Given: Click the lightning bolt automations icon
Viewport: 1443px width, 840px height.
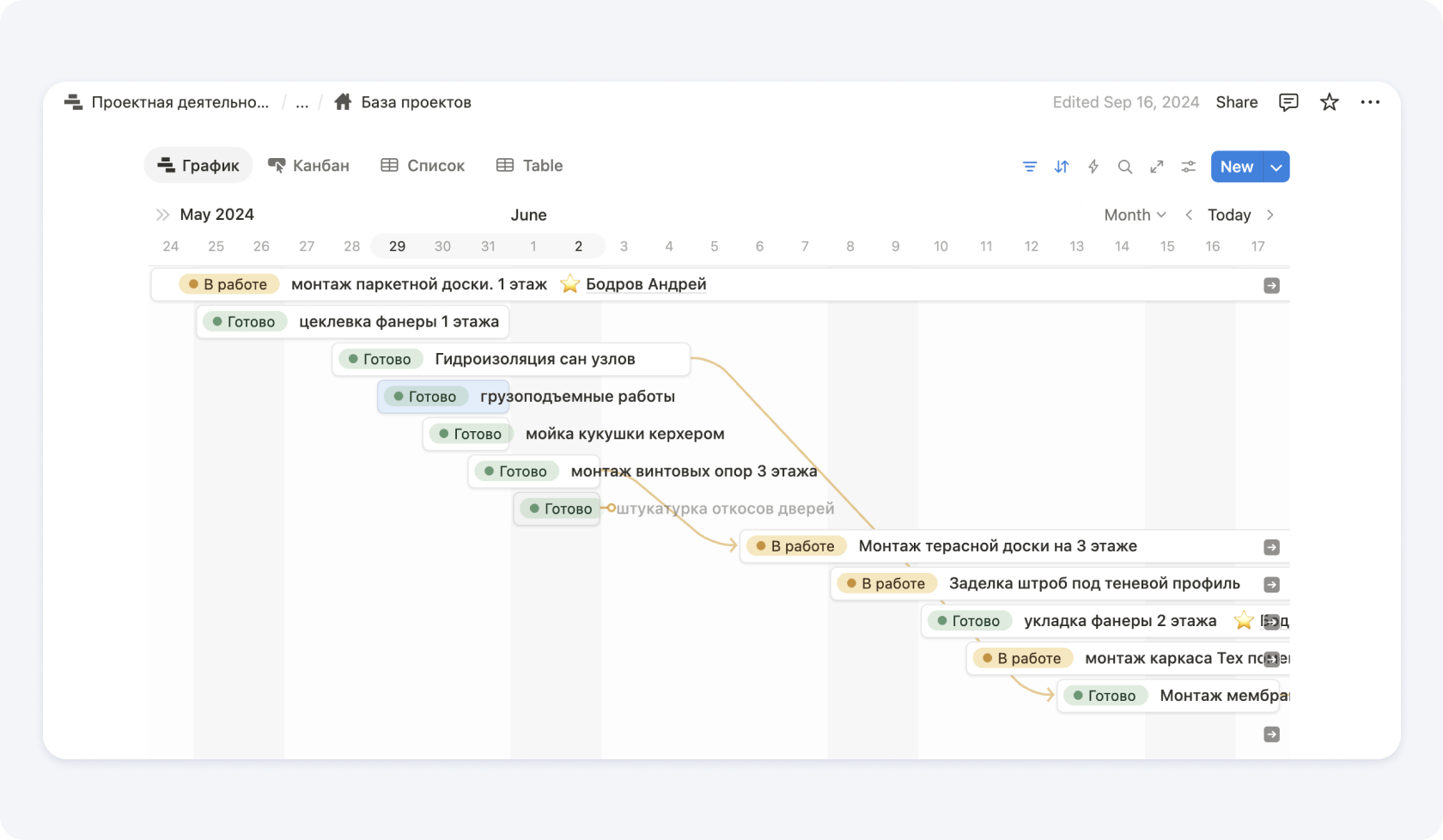Looking at the screenshot, I should [1093, 167].
